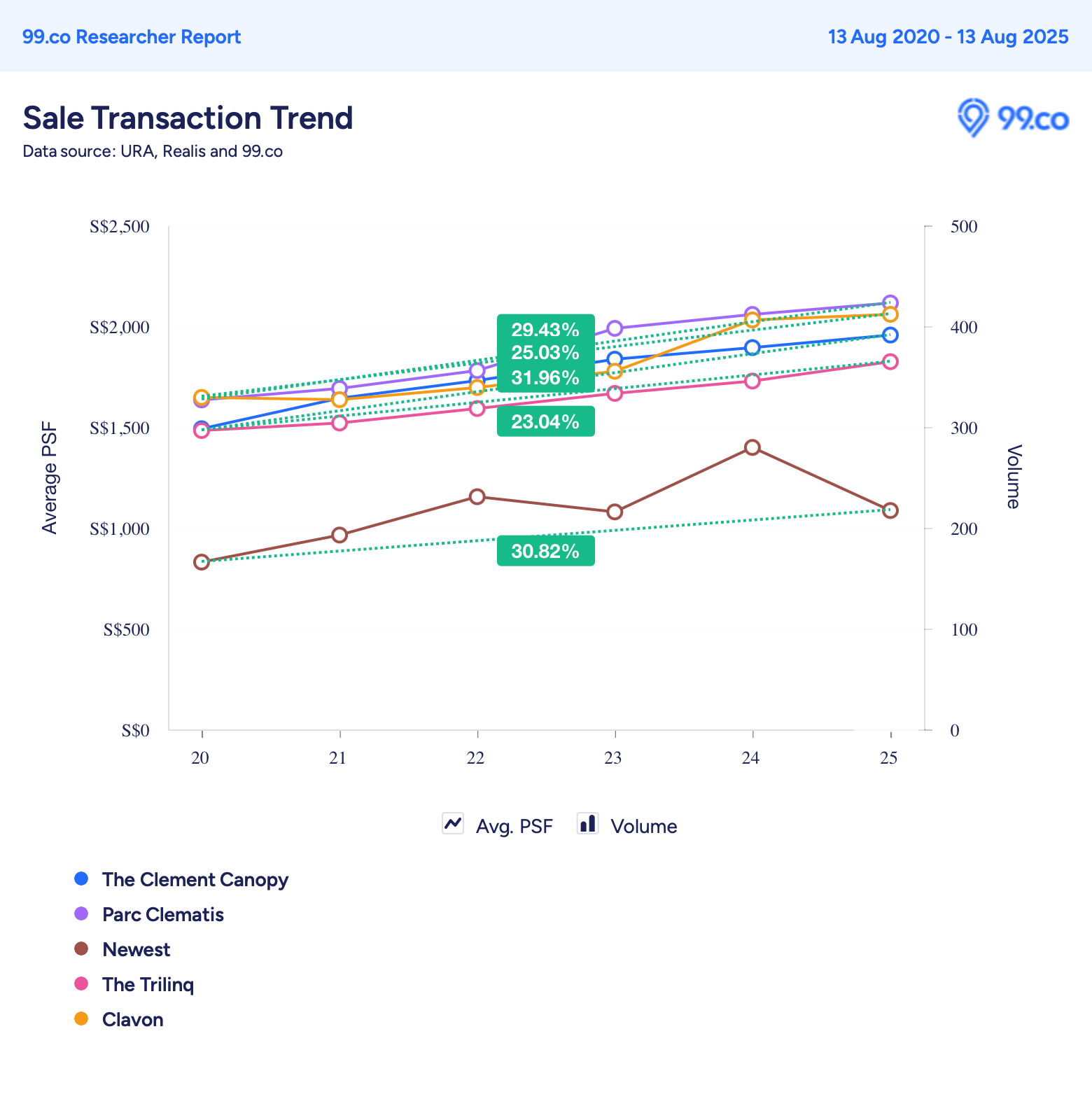Viewport: 1092px width, 1120px height.
Task: Select The Clement Canopy legend label
Action: click(195, 880)
